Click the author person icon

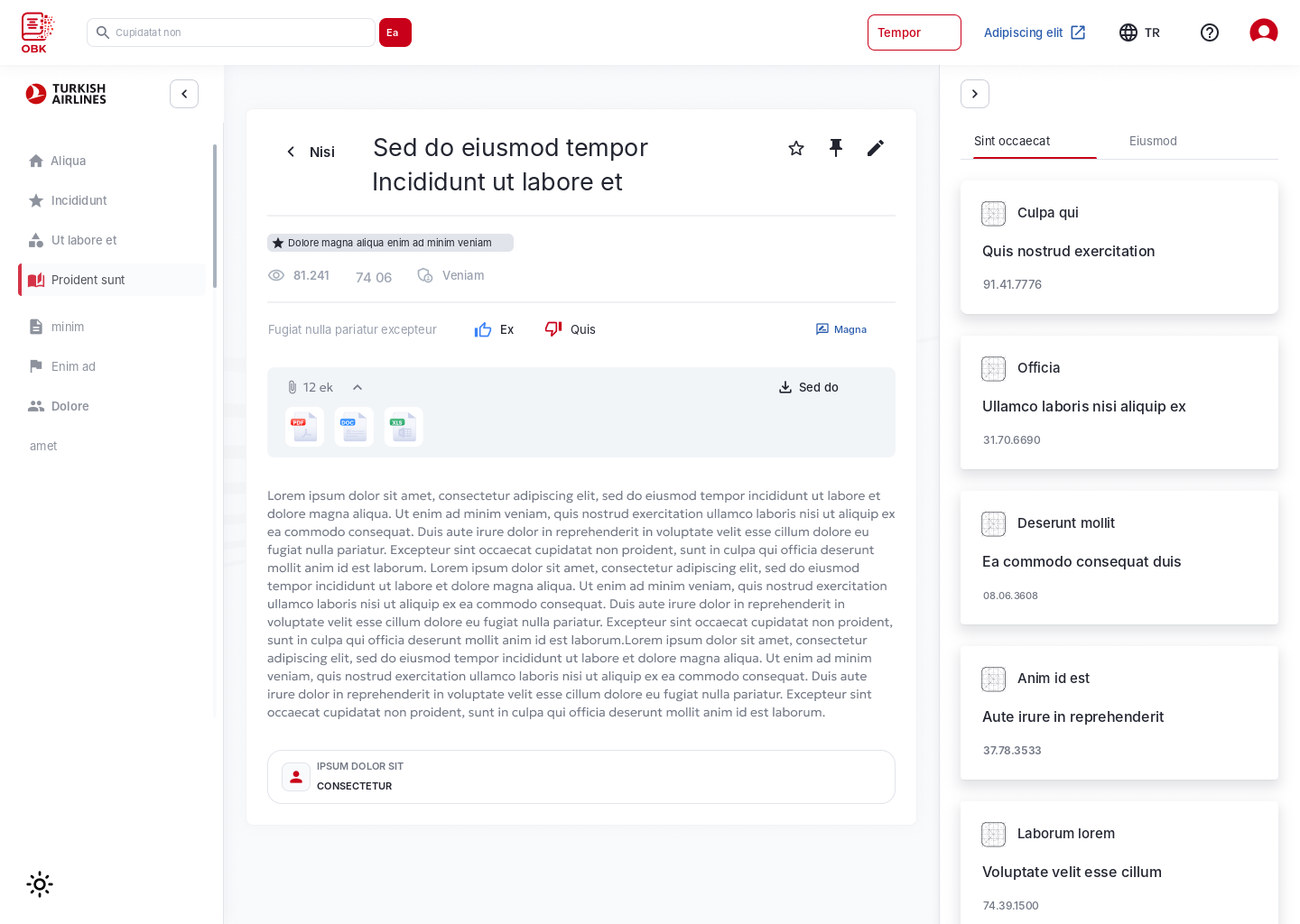click(296, 777)
